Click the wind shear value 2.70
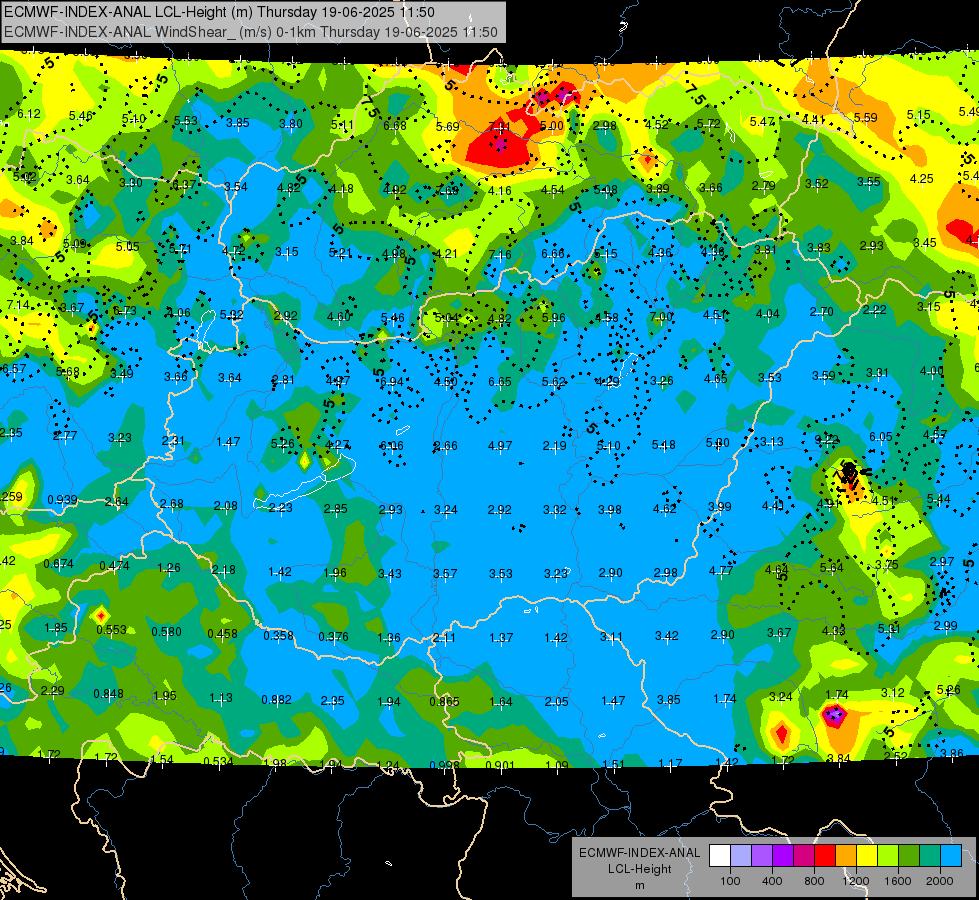Viewport: 979px width, 900px height. tap(822, 311)
